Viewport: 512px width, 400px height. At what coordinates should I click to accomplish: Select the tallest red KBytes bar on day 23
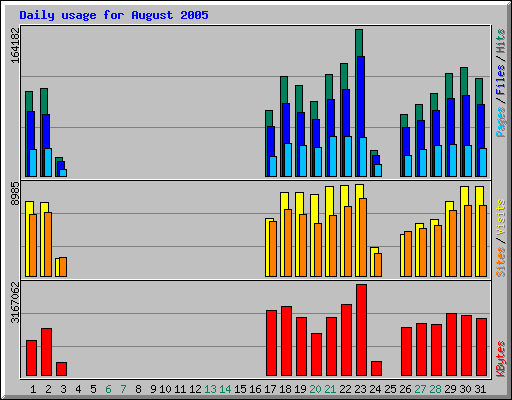coord(361,330)
